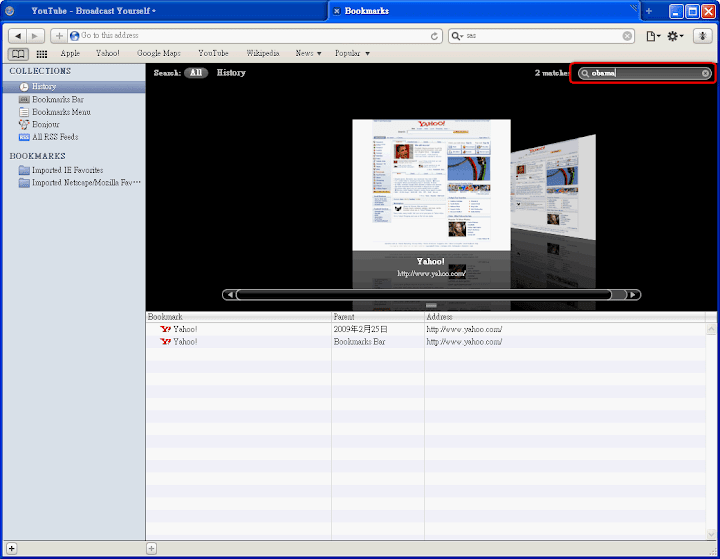
Task: Select Bookmarks Menu collection
Action: (74, 112)
